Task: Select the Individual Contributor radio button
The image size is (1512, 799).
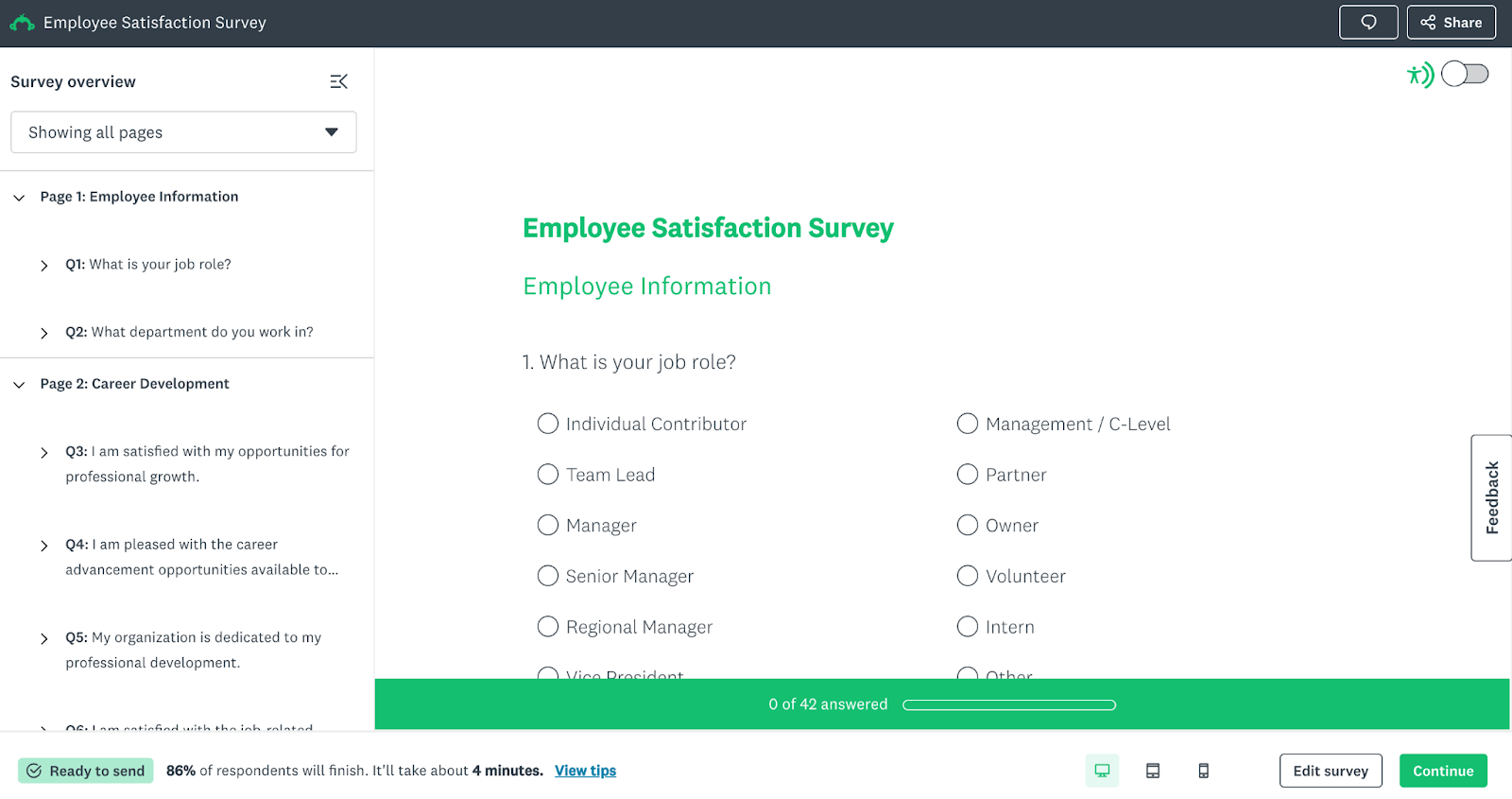Action: click(548, 424)
